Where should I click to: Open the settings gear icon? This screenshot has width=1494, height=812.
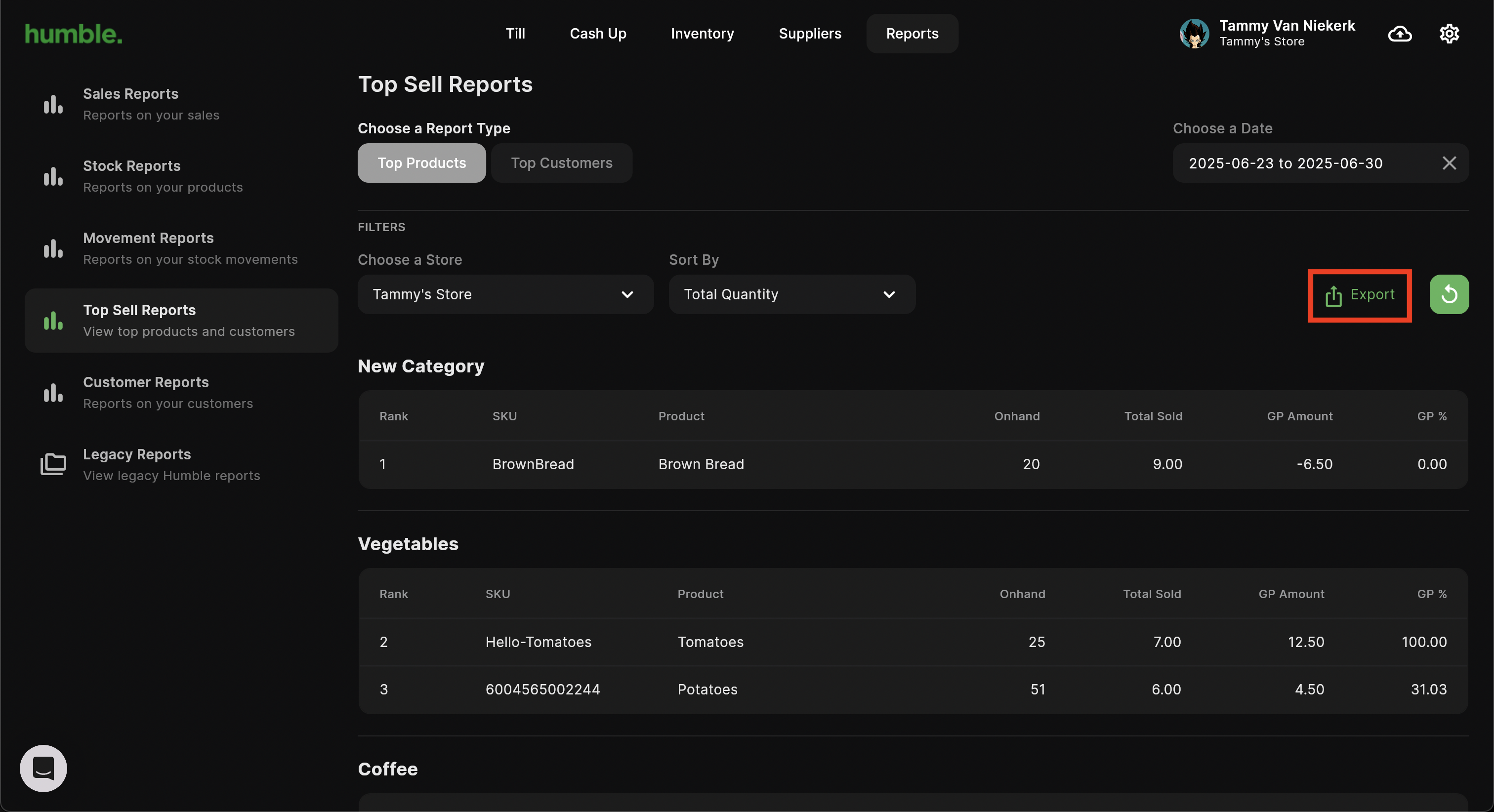(x=1449, y=34)
